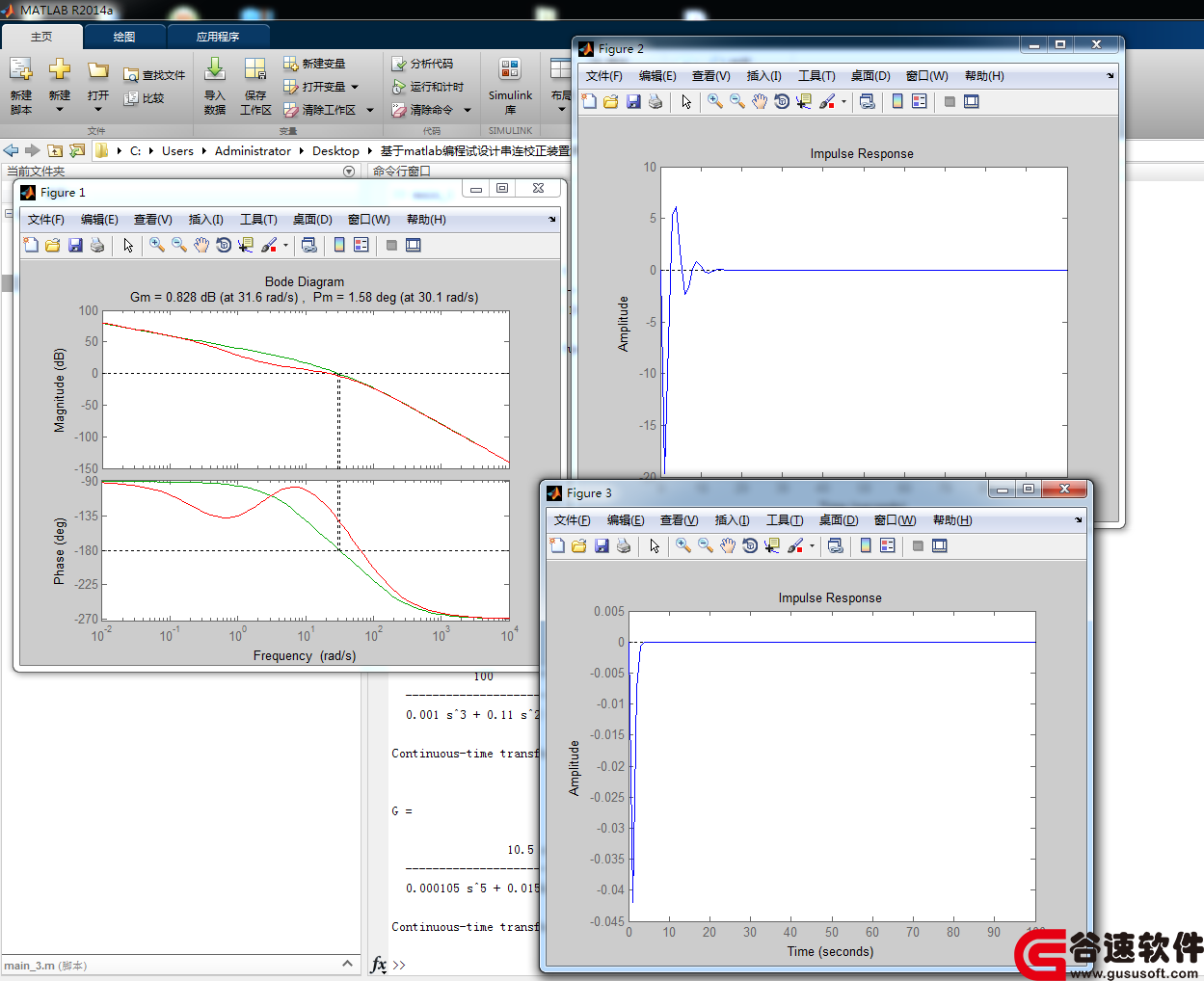
Task: Toggle the Zoom Out tool in Figure 1
Action: (179, 245)
